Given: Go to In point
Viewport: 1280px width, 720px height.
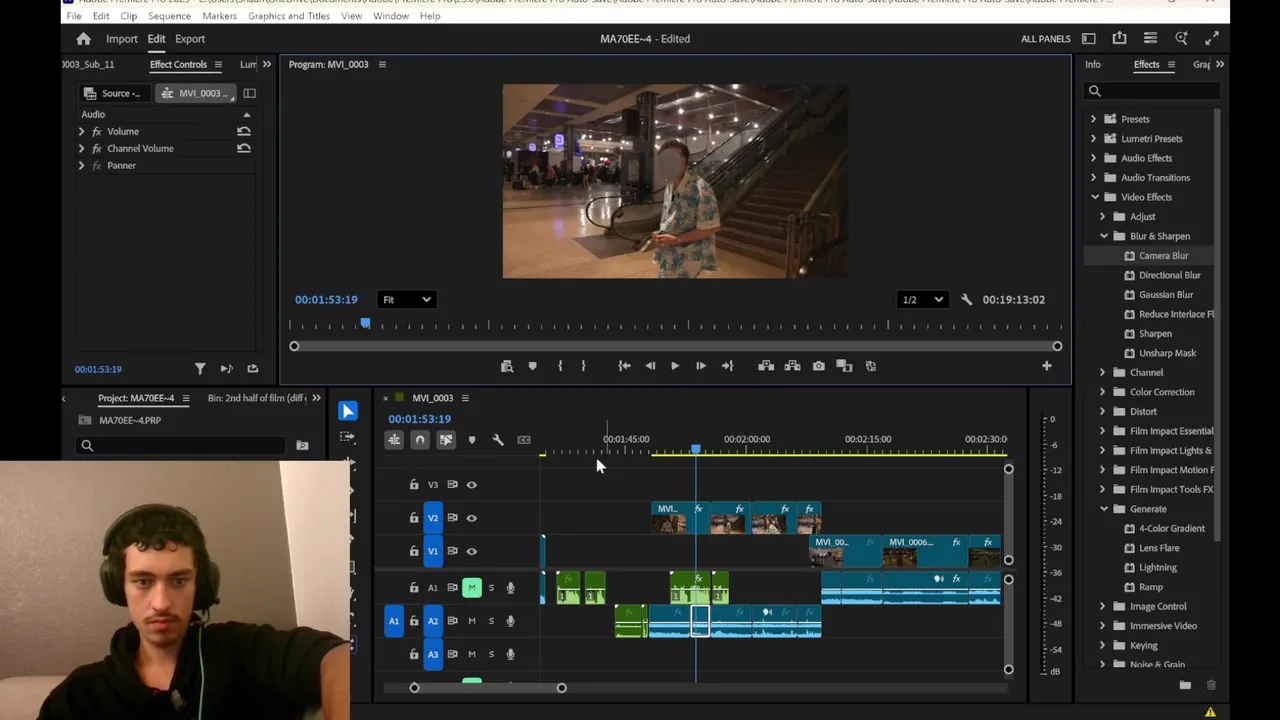Looking at the screenshot, I should pos(624,366).
